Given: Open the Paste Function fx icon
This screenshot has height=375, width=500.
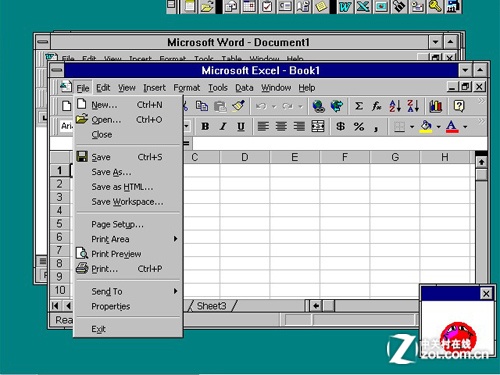Looking at the screenshot, I should (377, 106).
